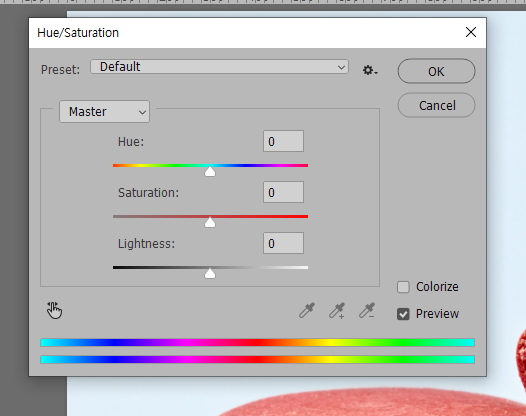Open the Preset dropdown showing Default
Image resolution: width=526 pixels, height=416 pixels.
pyautogui.click(x=219, y=67)
